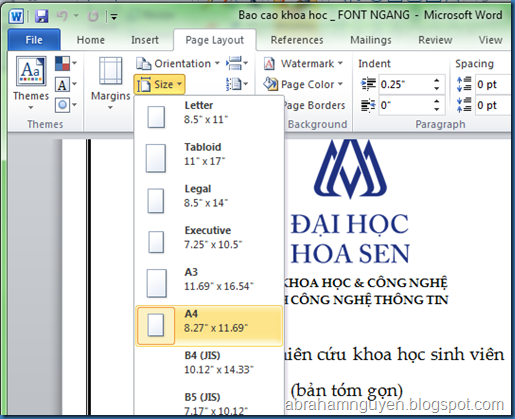Open the Breaks dropdown icon
The width and height of the screenshot is (515, 419).
[x=237, y=63]
